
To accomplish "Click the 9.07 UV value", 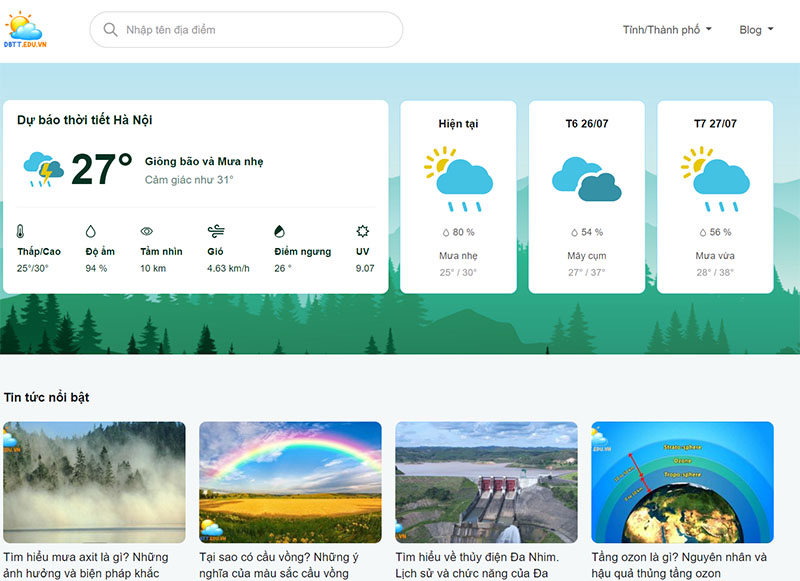I will (365, 268).
